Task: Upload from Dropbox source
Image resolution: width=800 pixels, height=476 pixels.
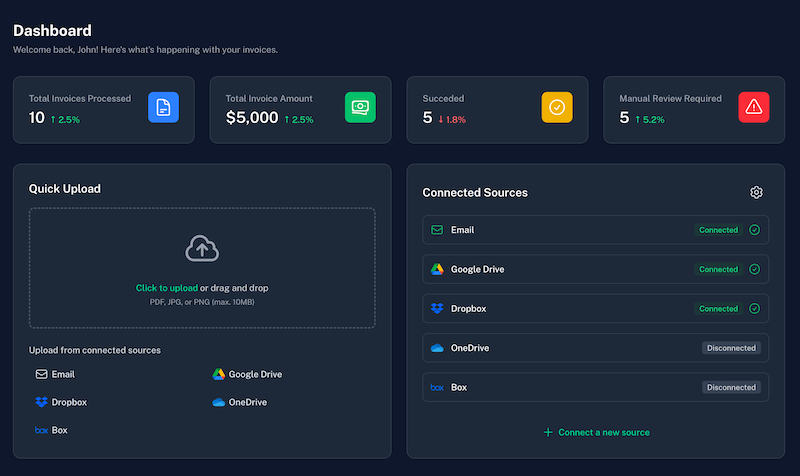Action: (x=61, y=402)
